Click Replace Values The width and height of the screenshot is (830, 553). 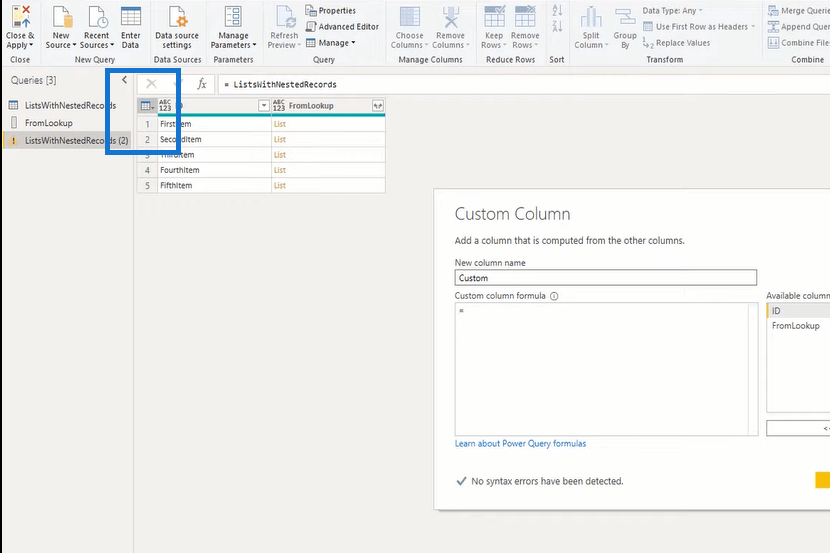point(676,43)
